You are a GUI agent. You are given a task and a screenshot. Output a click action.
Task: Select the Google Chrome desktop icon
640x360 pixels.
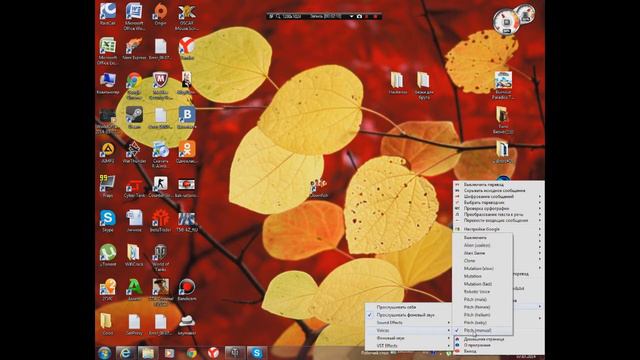(x=134, y=85)
